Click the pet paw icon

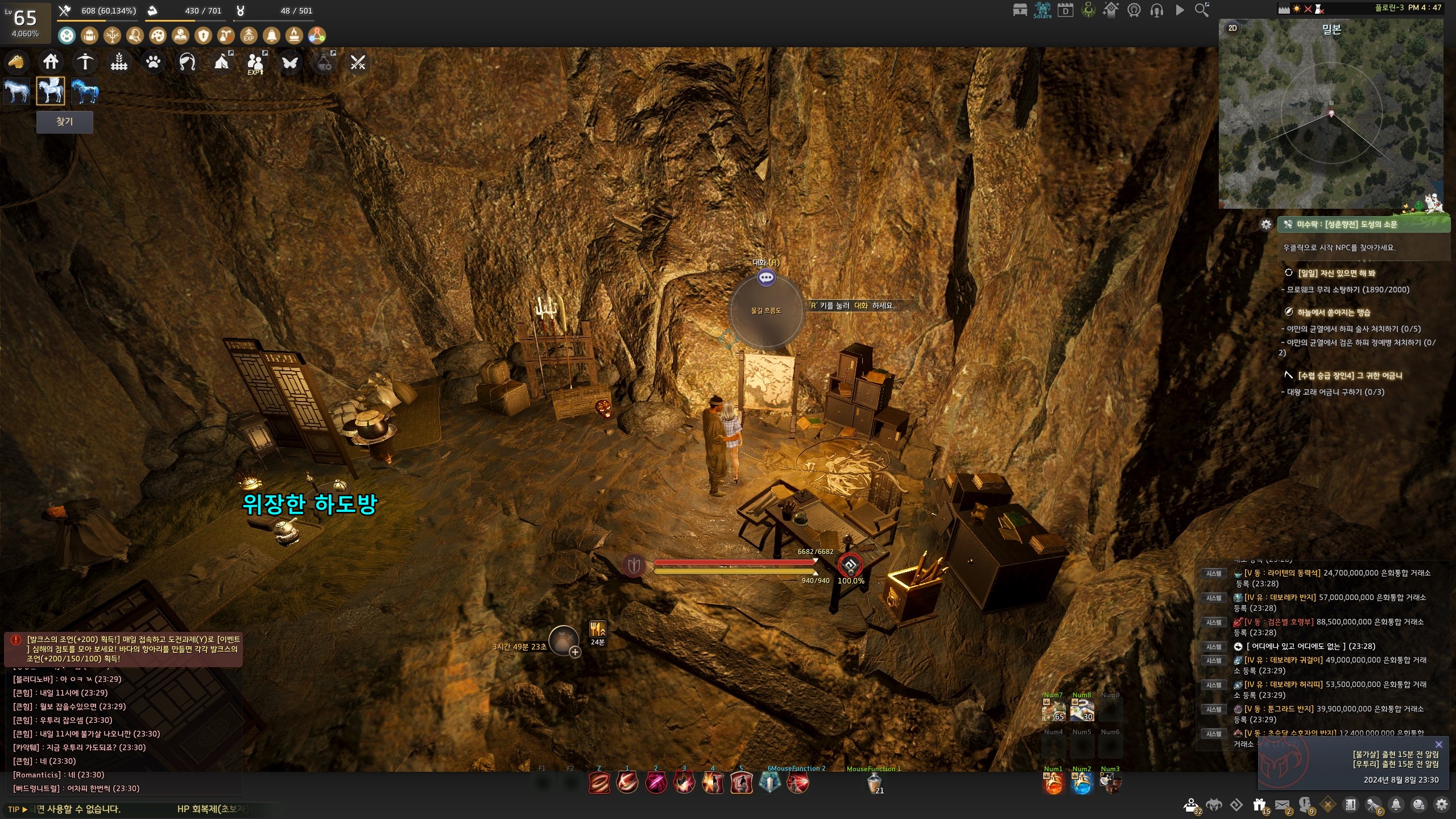point(153,61)
